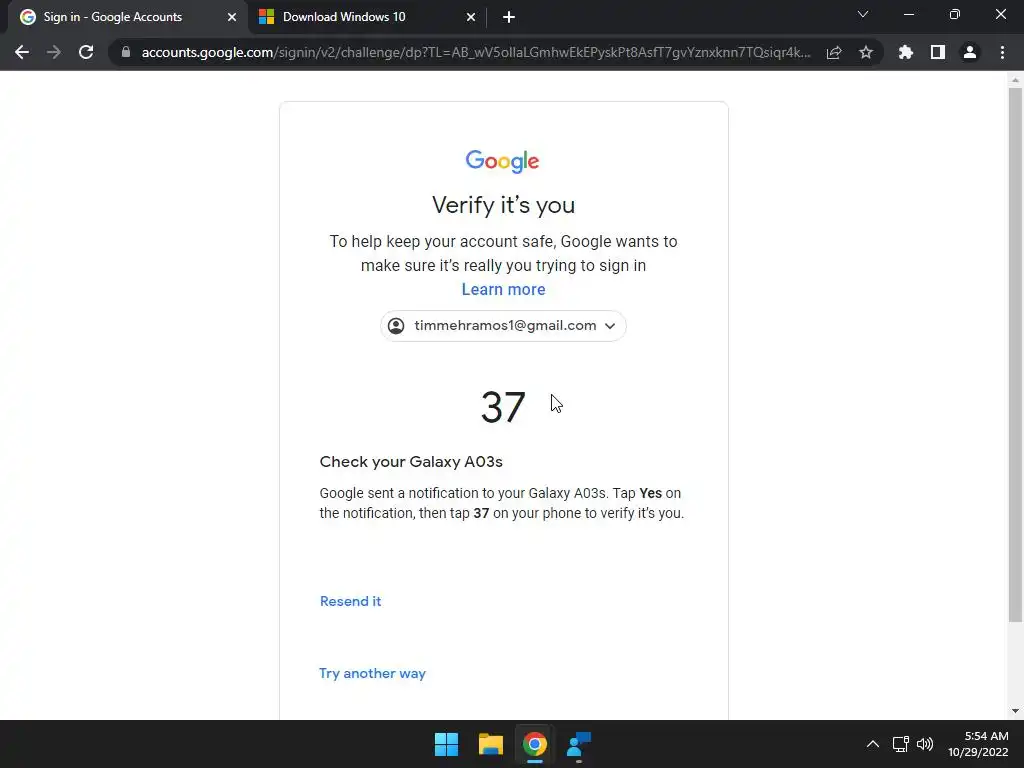The width and height of the screenshot is (1024, 768).
Task: Restore down the Chrome window
Action: [x=955, y=14]
